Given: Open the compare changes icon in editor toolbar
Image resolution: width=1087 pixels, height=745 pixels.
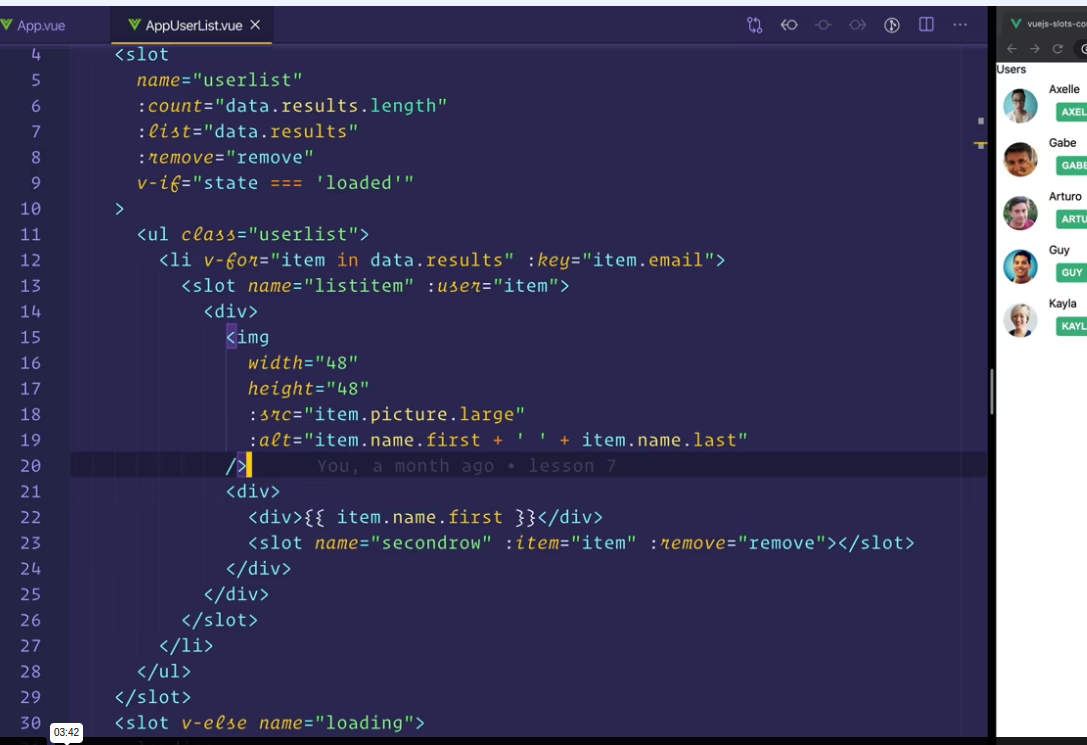Looking at the screenshot, I should tap(754, 25).
